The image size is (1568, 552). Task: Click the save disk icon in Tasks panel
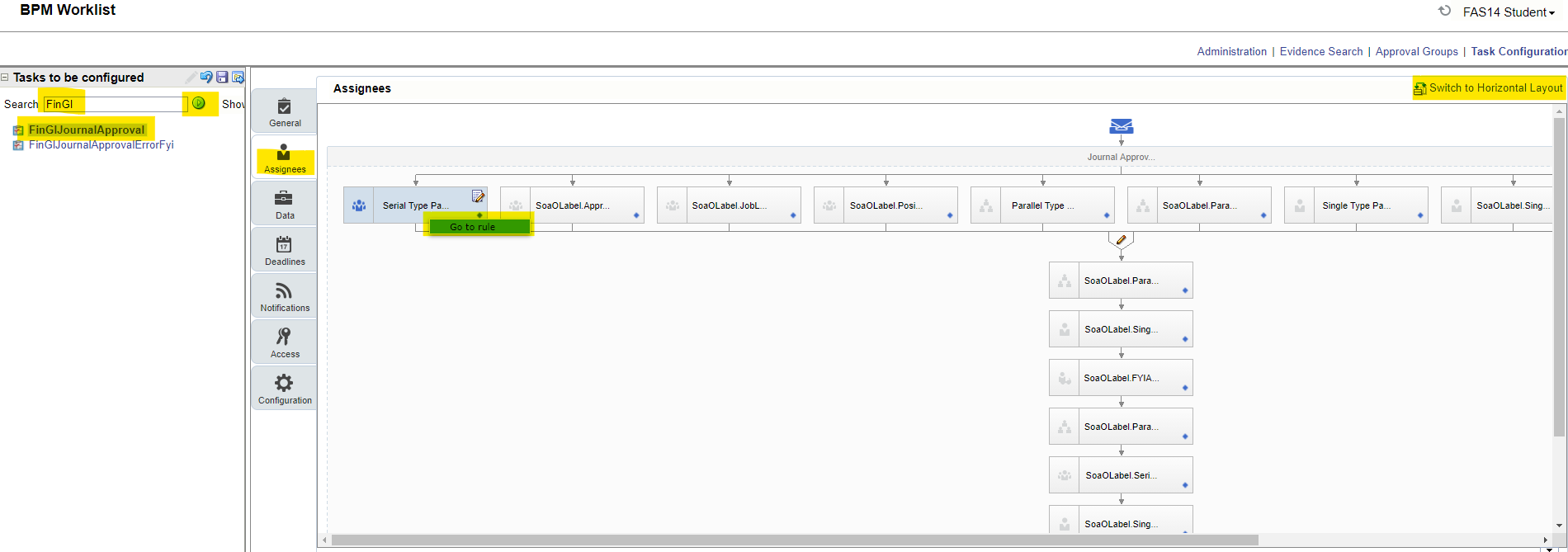tap(222, 77)
